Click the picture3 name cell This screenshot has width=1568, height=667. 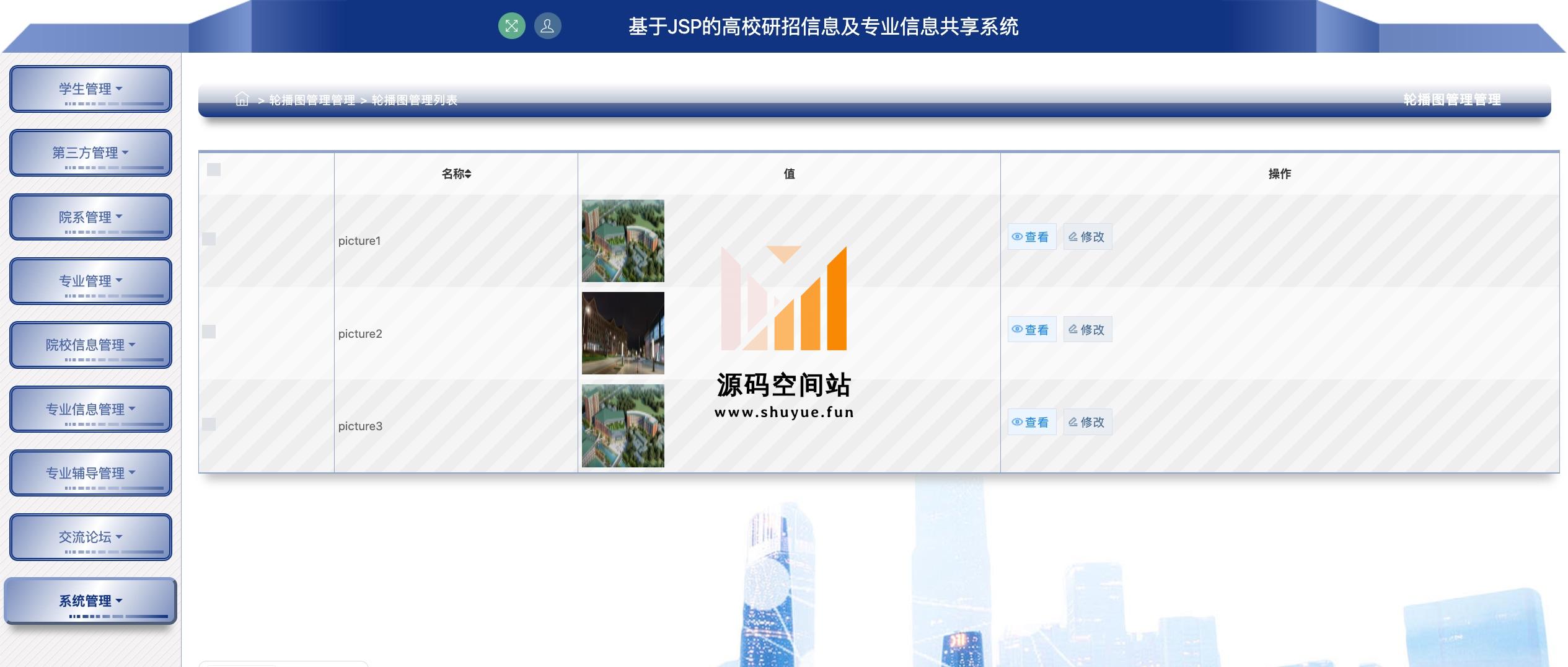pos(456,426)
